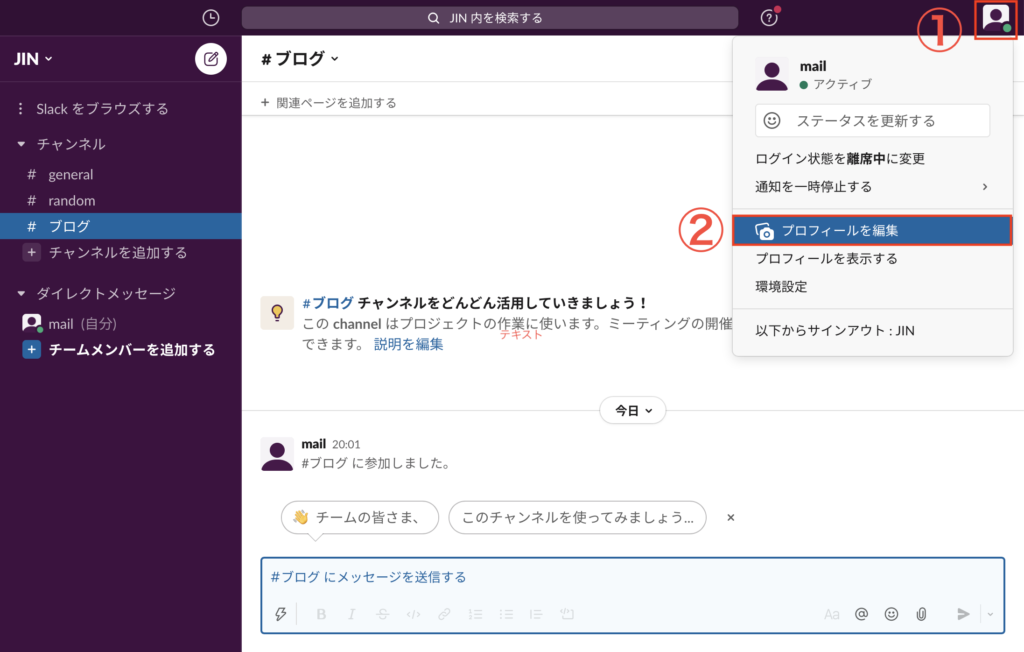Select 環境設定 menu item

tap(781, 287)
